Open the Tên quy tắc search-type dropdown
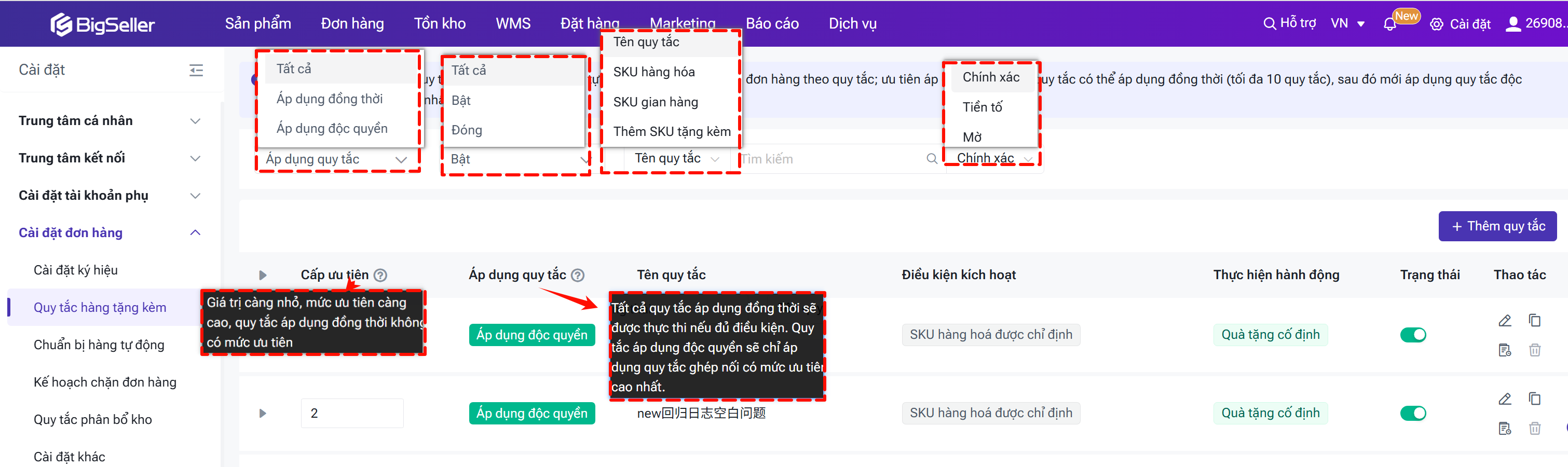 click(677, 159)
